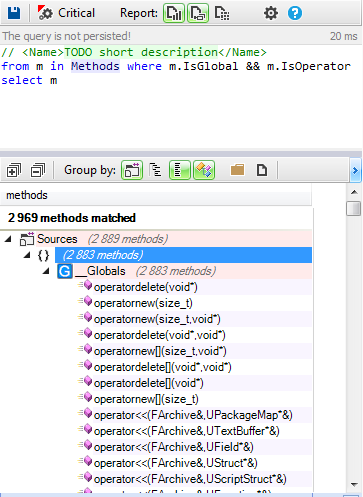Toggle group by assembly button
The width and height of the screenshot is (363, 497).
point(132,170)
